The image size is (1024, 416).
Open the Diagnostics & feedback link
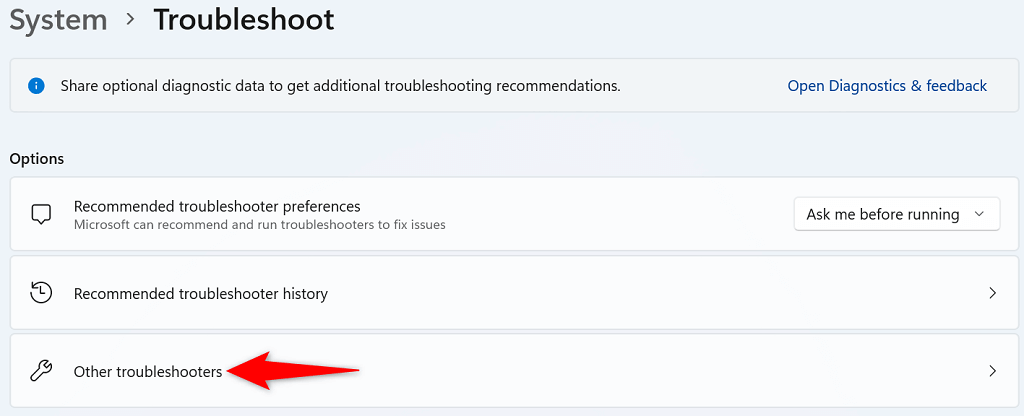pos(887,86)
